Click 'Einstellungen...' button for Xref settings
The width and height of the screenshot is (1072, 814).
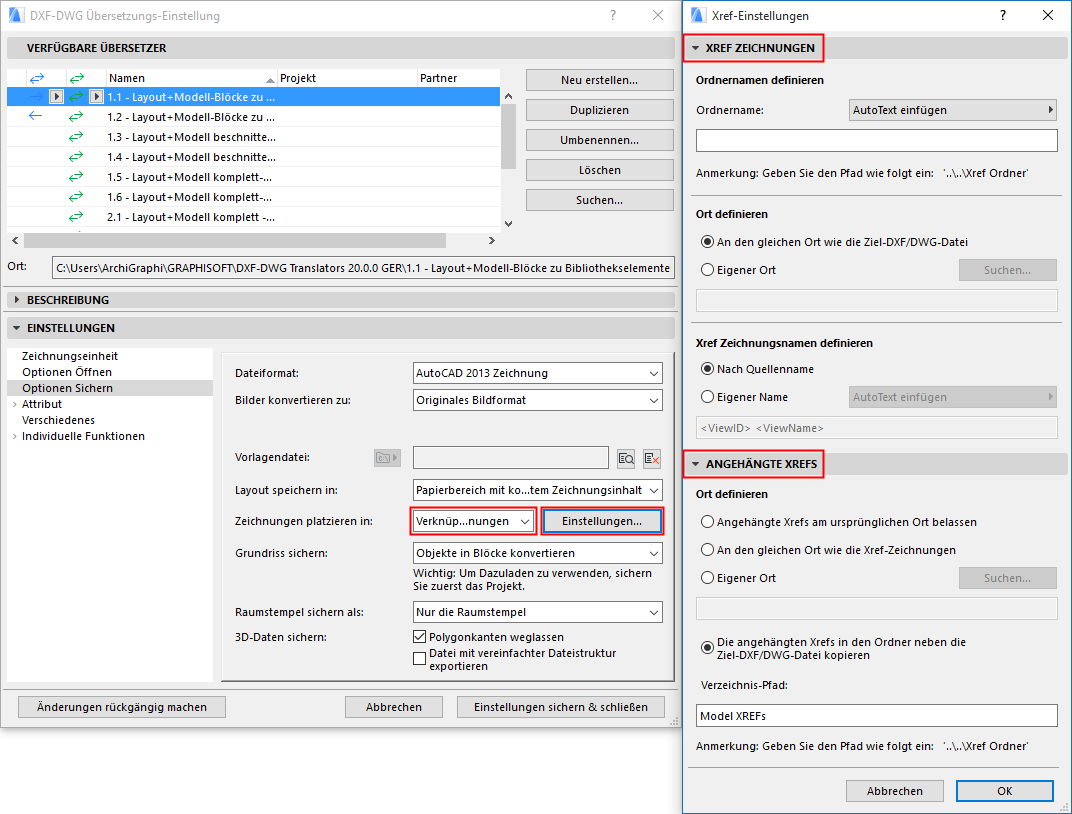602,521
